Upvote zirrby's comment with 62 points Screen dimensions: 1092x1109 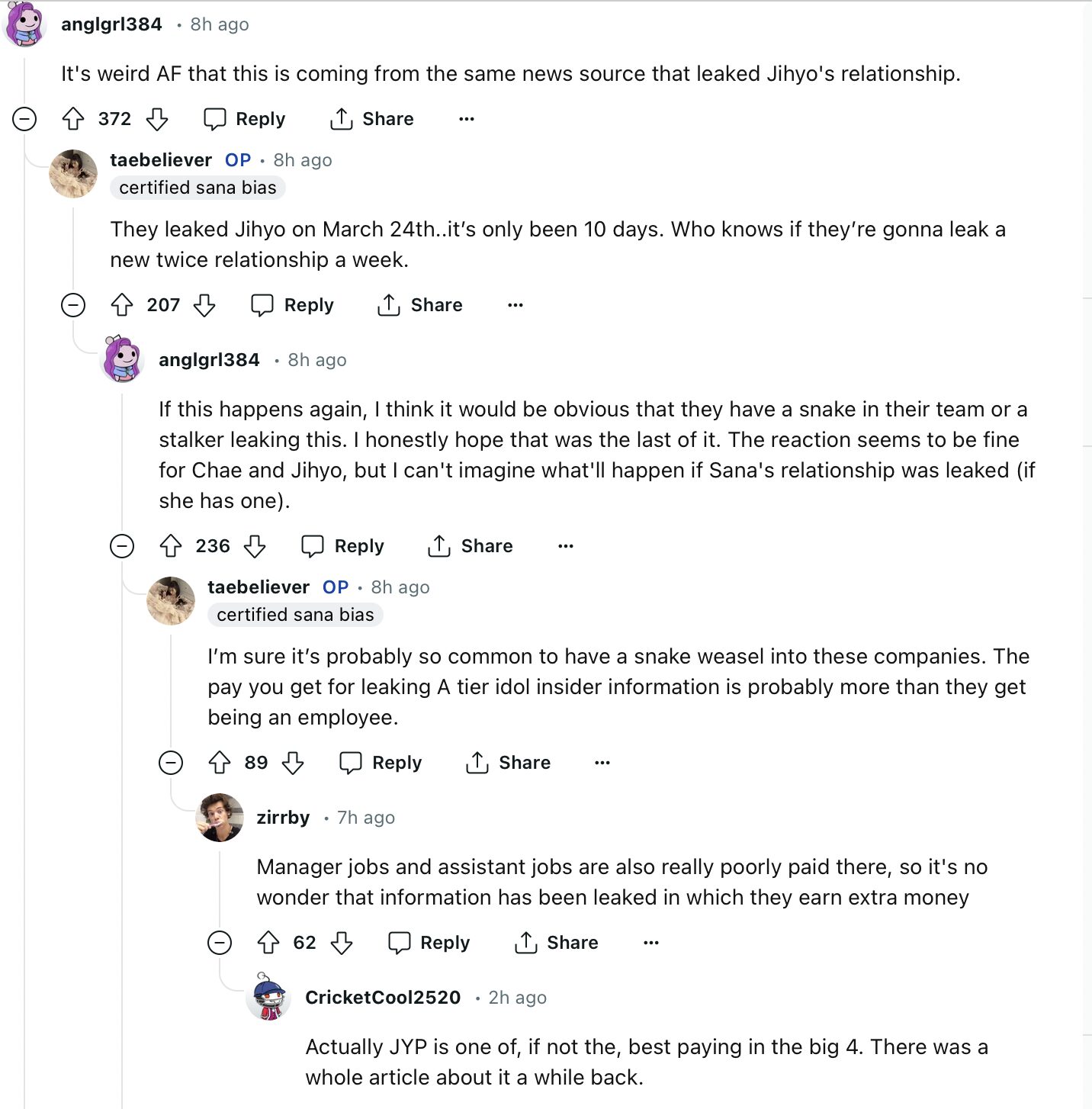pos(268,943)
